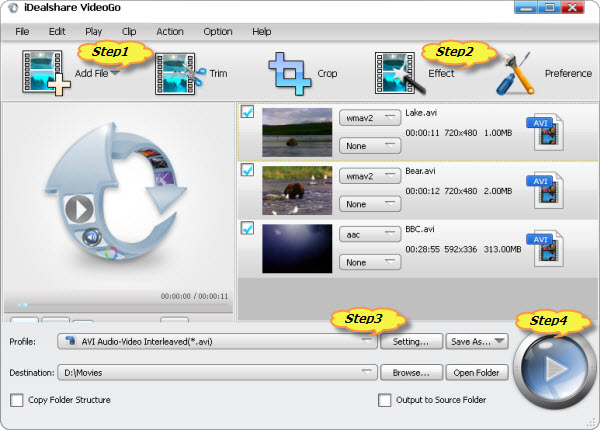Open the Clip menu
Viewport: 600px width, 430px height.
[129, 31]
